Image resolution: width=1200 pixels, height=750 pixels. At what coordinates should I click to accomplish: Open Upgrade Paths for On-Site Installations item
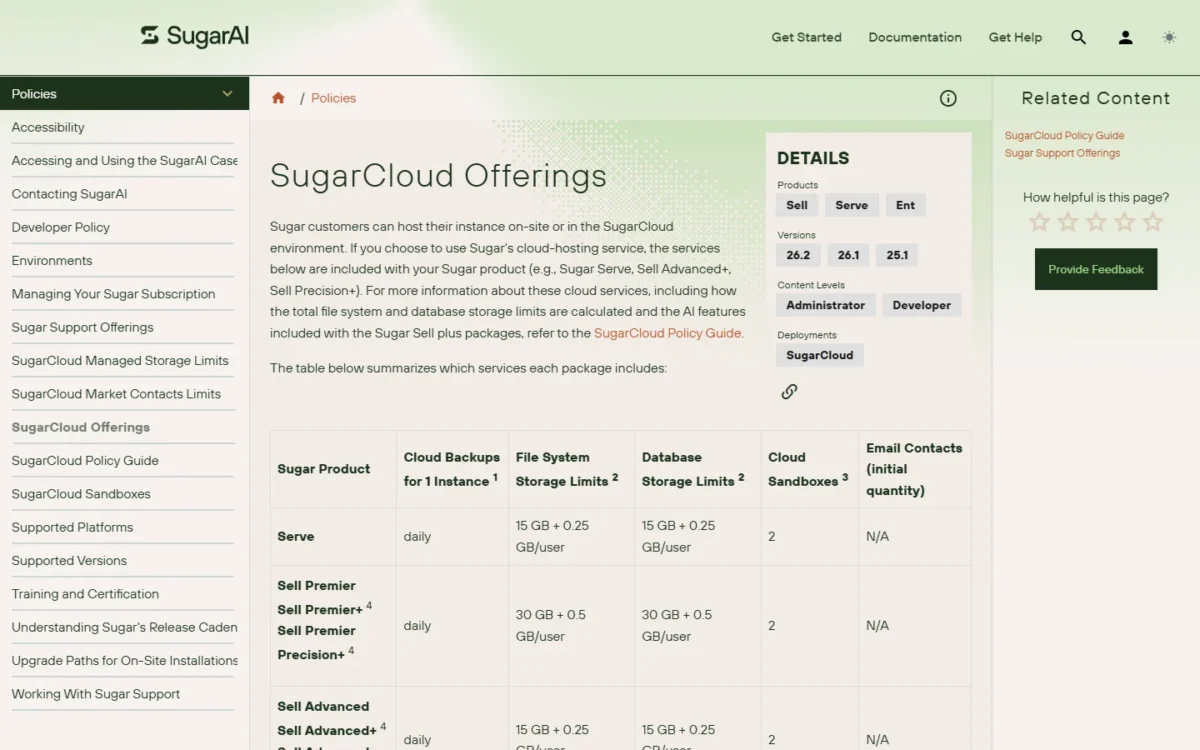pyautogui.click(x=125, y=660)
